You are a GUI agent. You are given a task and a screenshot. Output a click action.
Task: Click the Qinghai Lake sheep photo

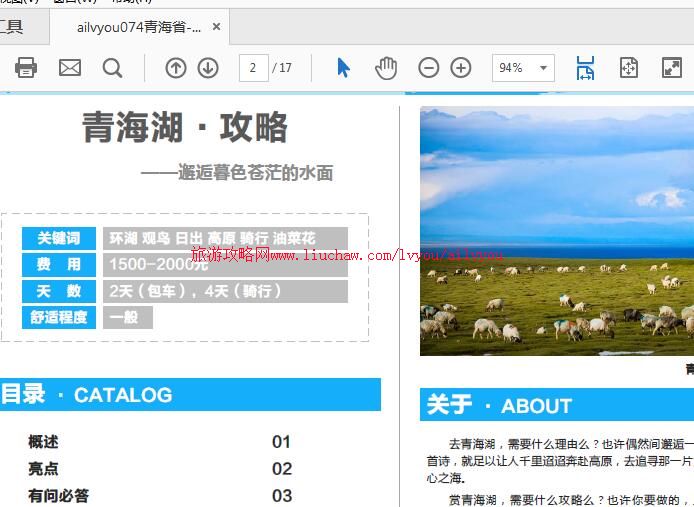[x=556, y=230]
